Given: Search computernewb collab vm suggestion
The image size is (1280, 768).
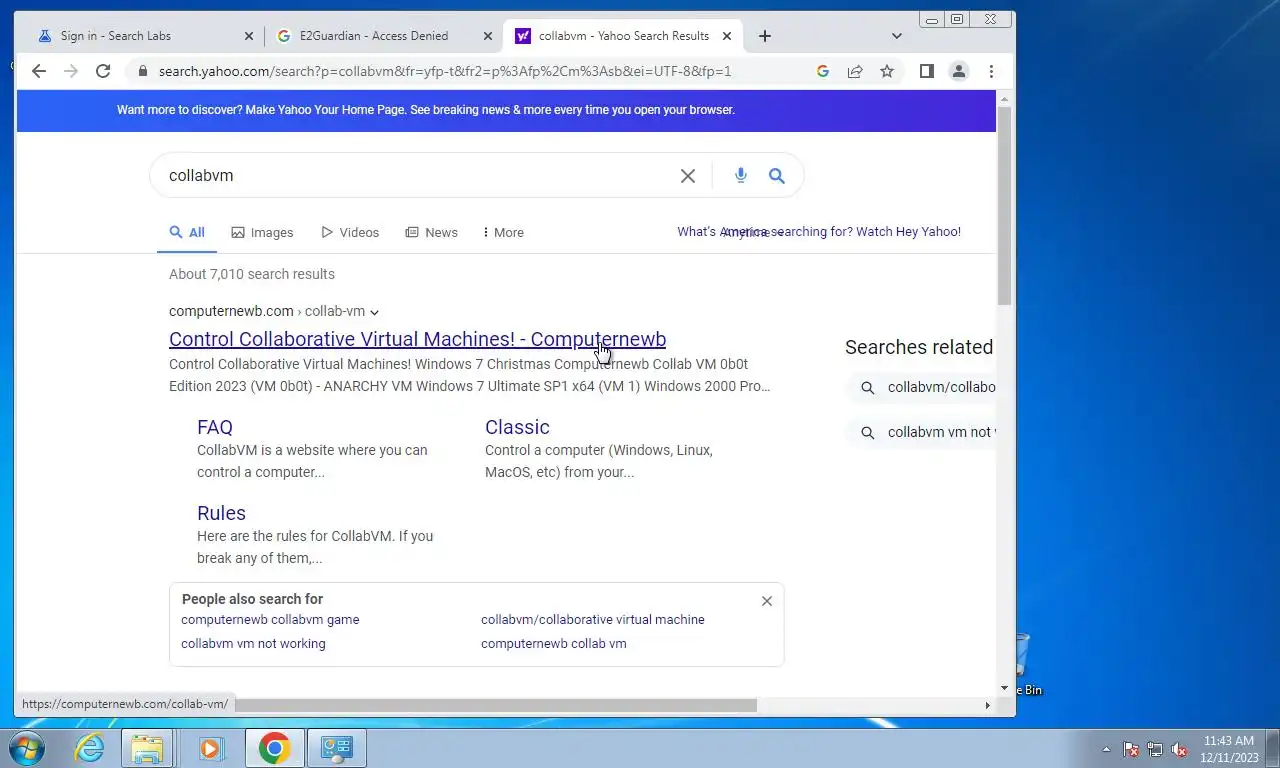Looking at the screenshot, I should pos(554,643).
